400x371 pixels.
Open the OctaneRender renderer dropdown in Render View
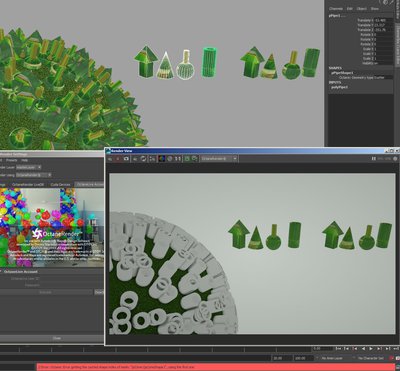click(x=219, y=159)
